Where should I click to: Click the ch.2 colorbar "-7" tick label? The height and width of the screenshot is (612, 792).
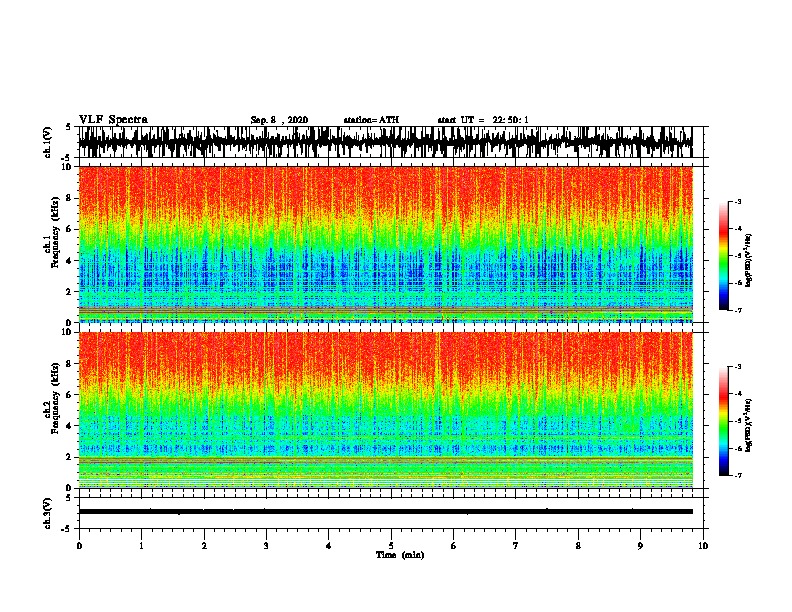click(x=737, y=475)
